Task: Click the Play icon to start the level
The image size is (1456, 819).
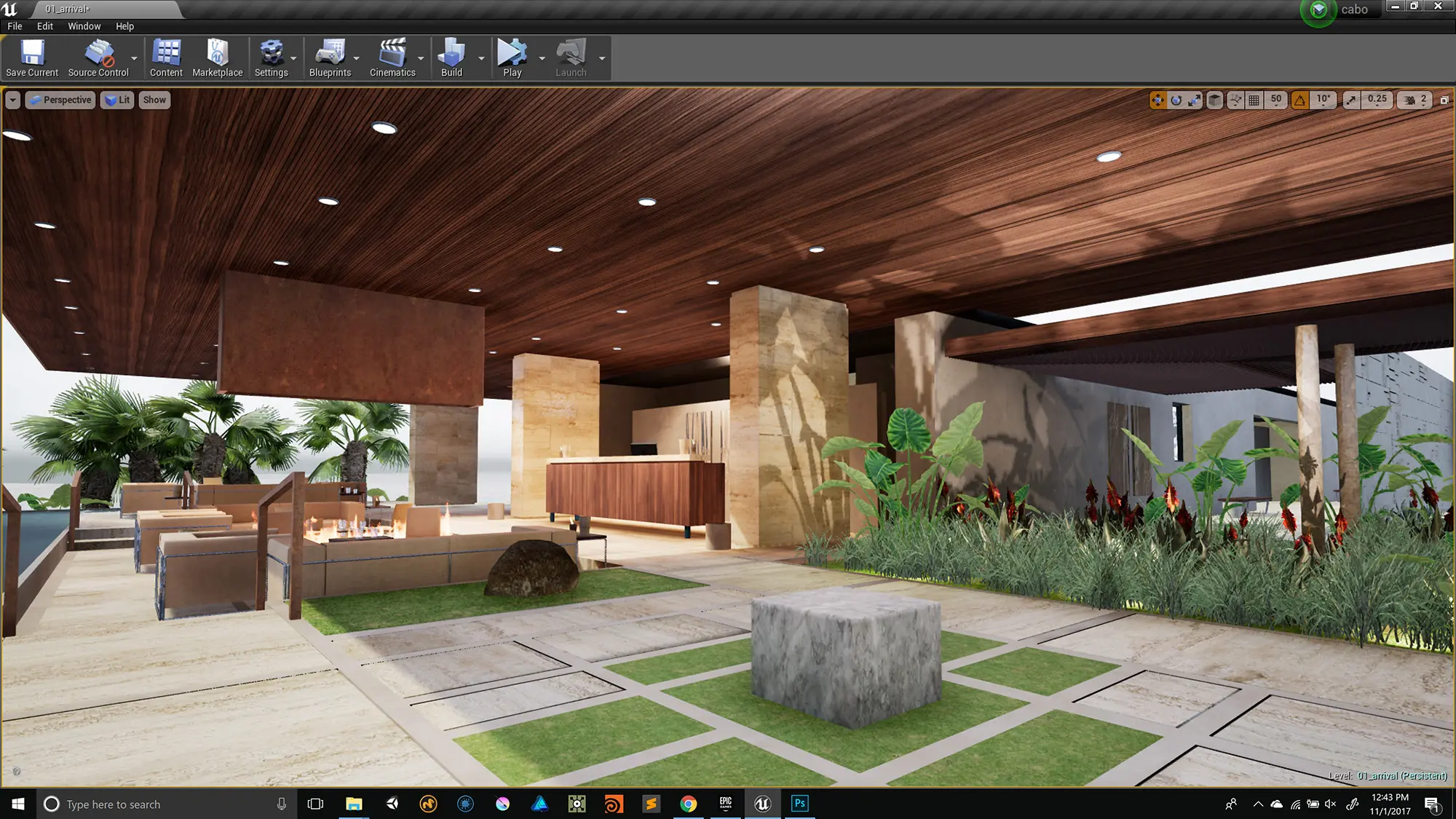Action: point(513,58)
